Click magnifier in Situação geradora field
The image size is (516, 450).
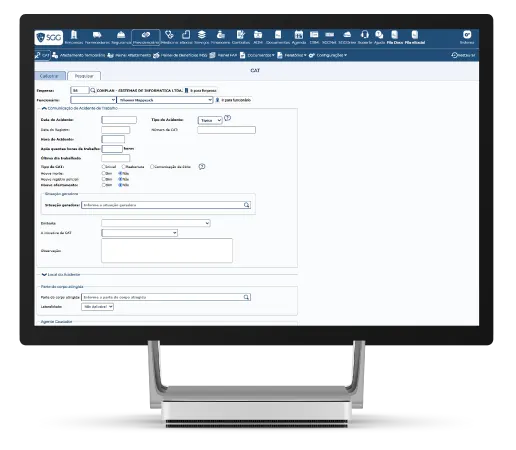246,205
